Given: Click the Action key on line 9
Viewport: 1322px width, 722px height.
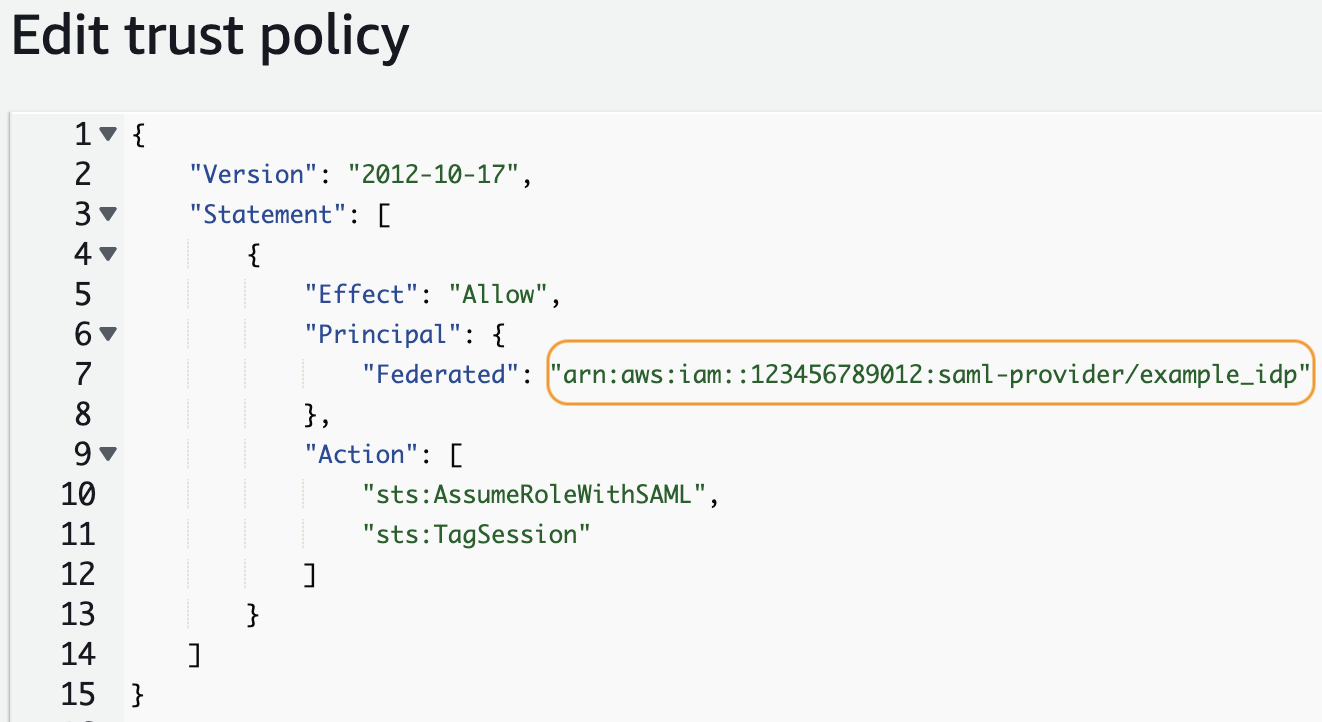Looking at the screenshot, I should [358, 454].
